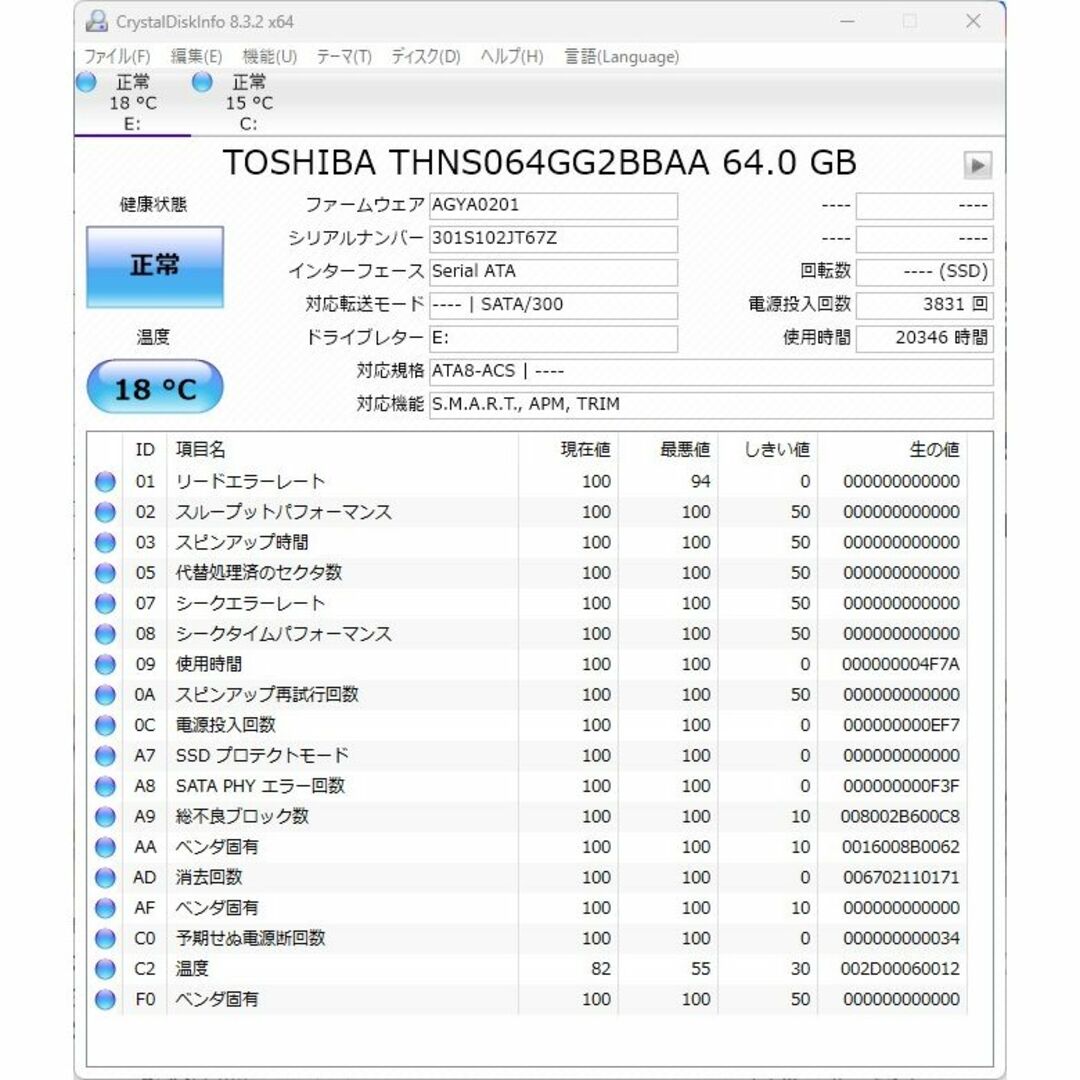Click the firmware field AGYA0201

coord(553,205)
